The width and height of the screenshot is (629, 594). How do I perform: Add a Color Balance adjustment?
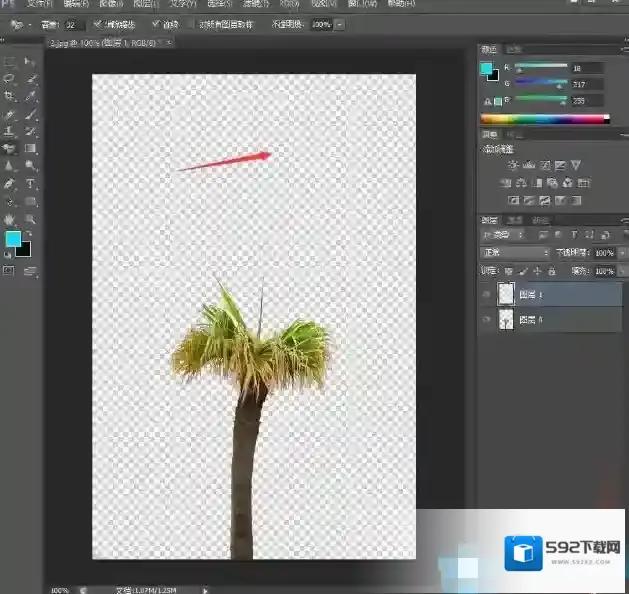coord(521,183)
